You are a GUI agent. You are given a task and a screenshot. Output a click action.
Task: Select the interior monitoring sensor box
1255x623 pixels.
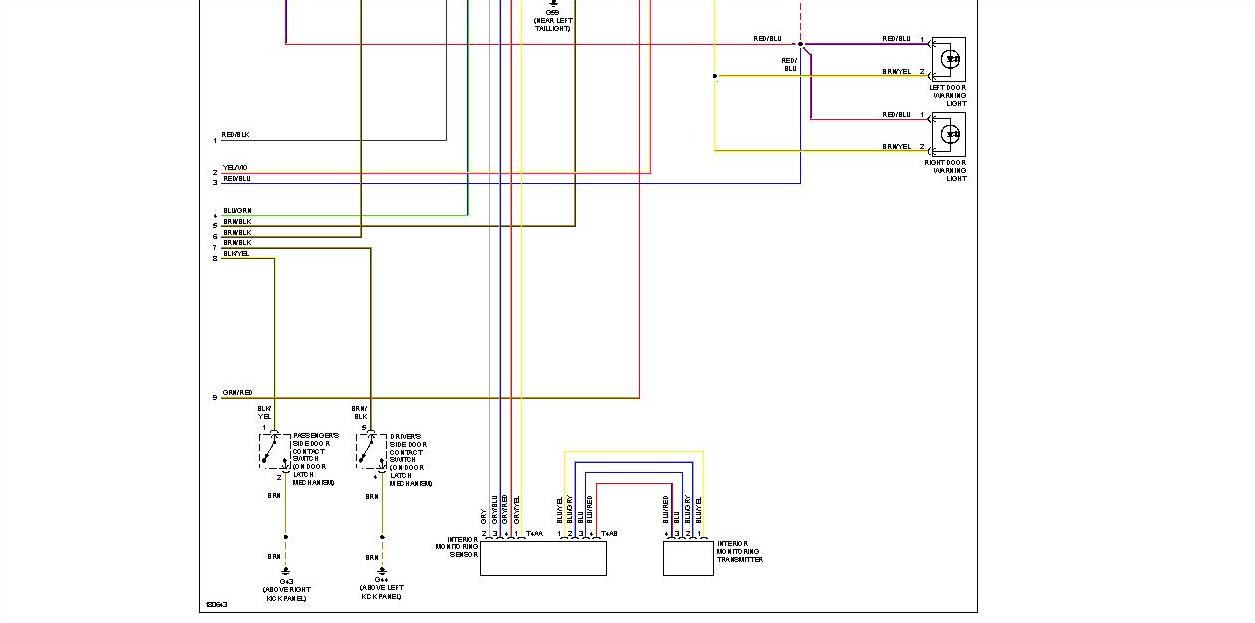543,558
